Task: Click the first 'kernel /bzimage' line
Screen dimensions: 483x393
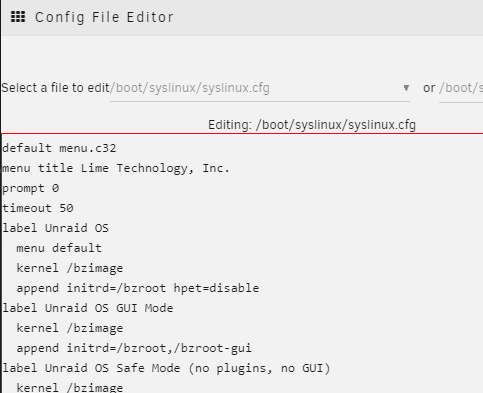Action: (x=70, y=268)
